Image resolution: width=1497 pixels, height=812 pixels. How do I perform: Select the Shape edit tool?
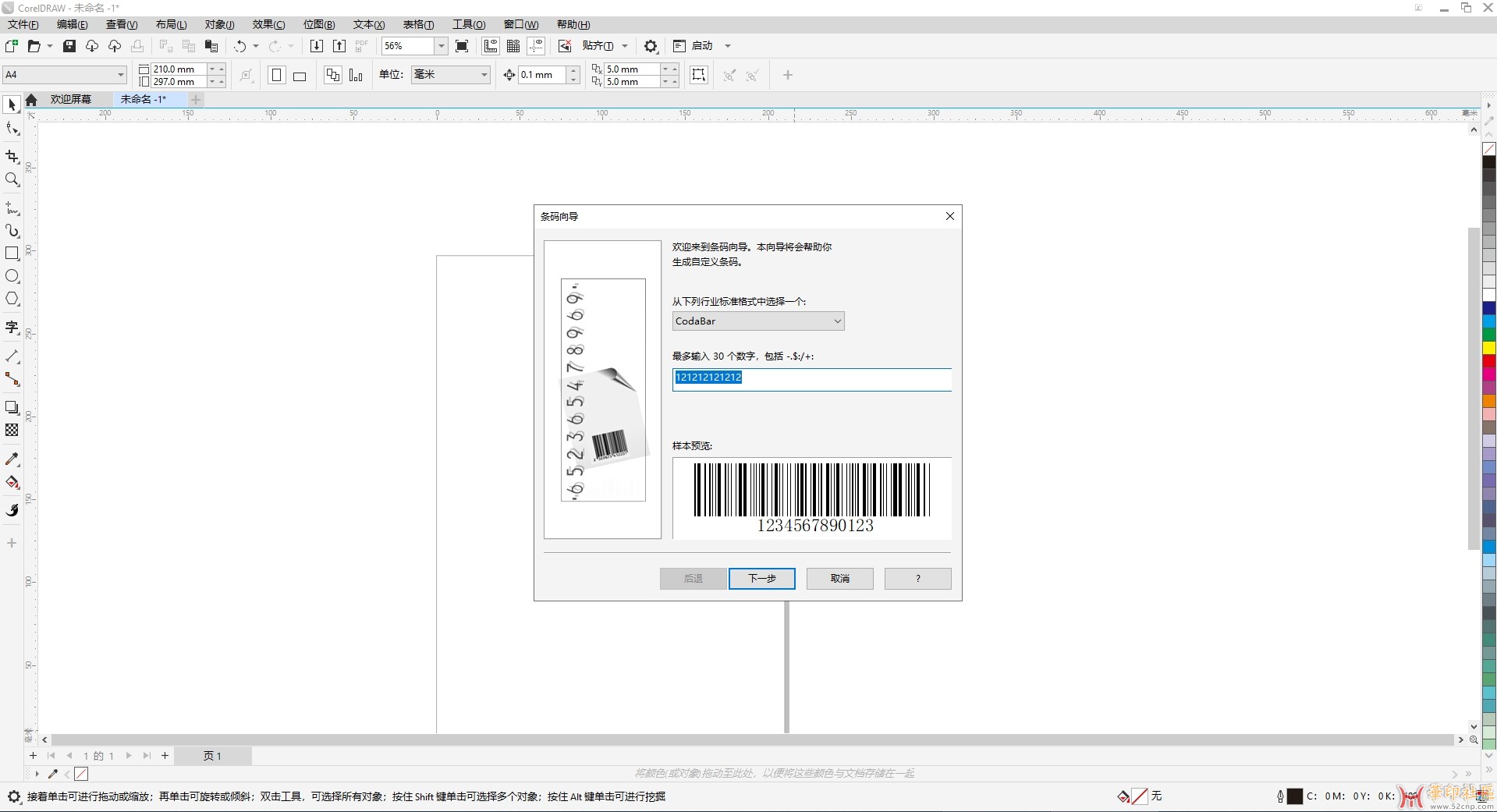[12, 129]
